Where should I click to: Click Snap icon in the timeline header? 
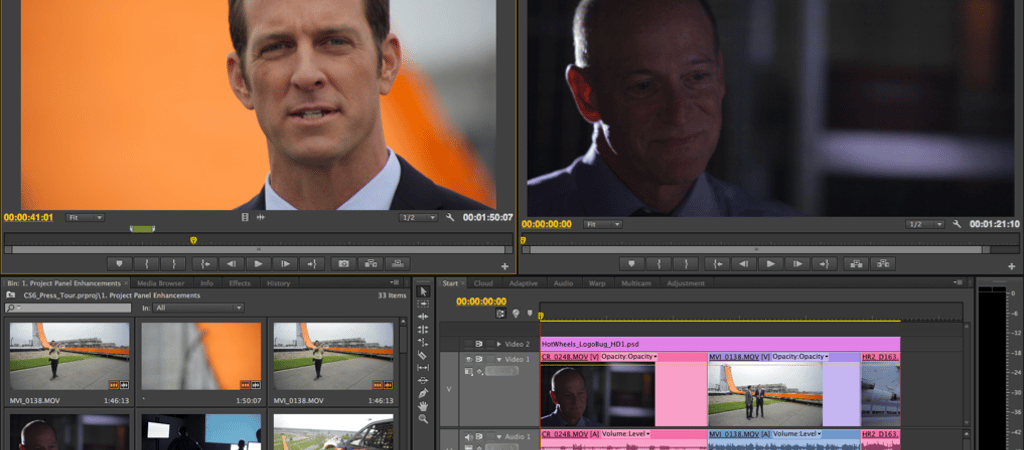[x=500, y=313]
